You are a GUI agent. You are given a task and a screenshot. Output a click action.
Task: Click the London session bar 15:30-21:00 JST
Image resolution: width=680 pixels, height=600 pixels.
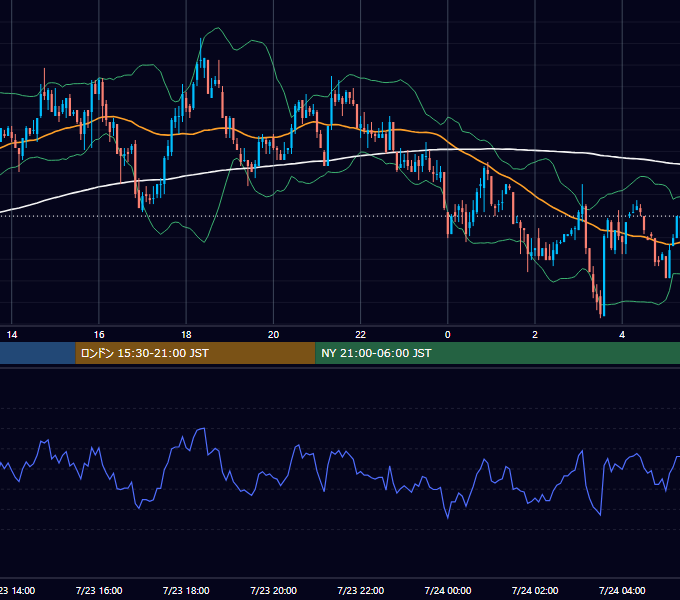(195, 353)
